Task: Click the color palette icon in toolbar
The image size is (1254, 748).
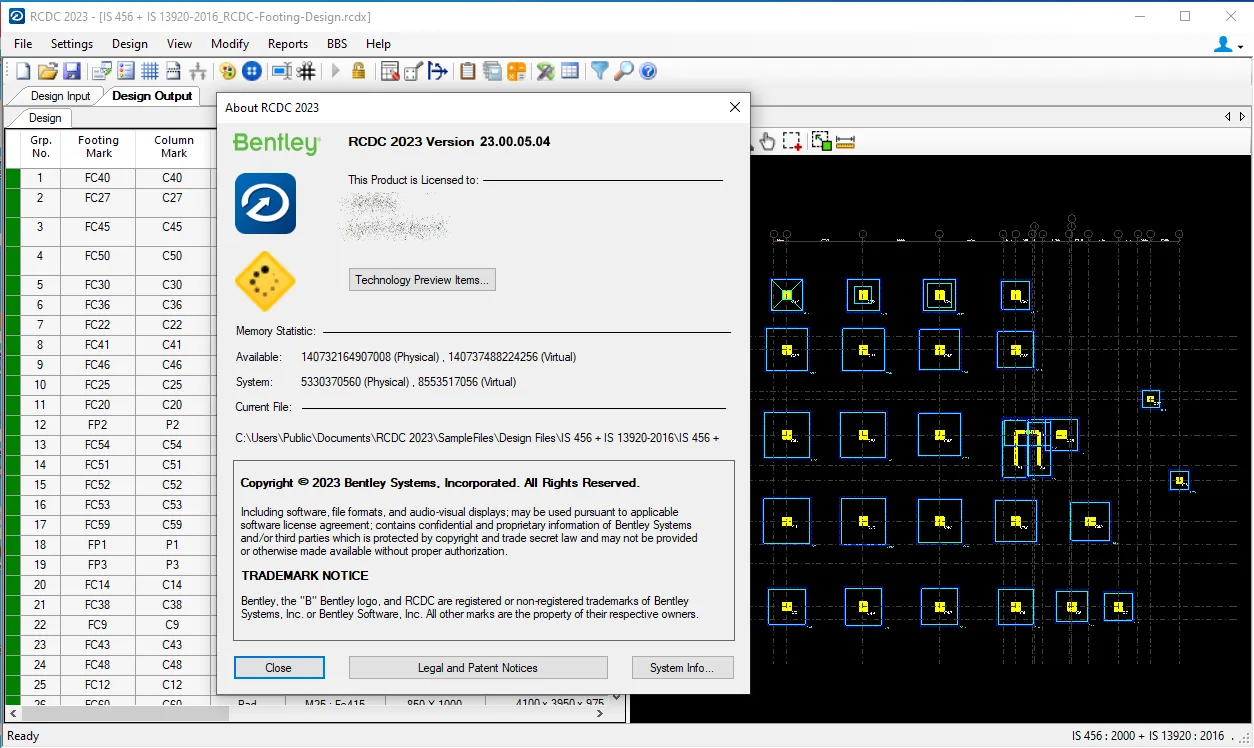Action: [x=227, y=71]
